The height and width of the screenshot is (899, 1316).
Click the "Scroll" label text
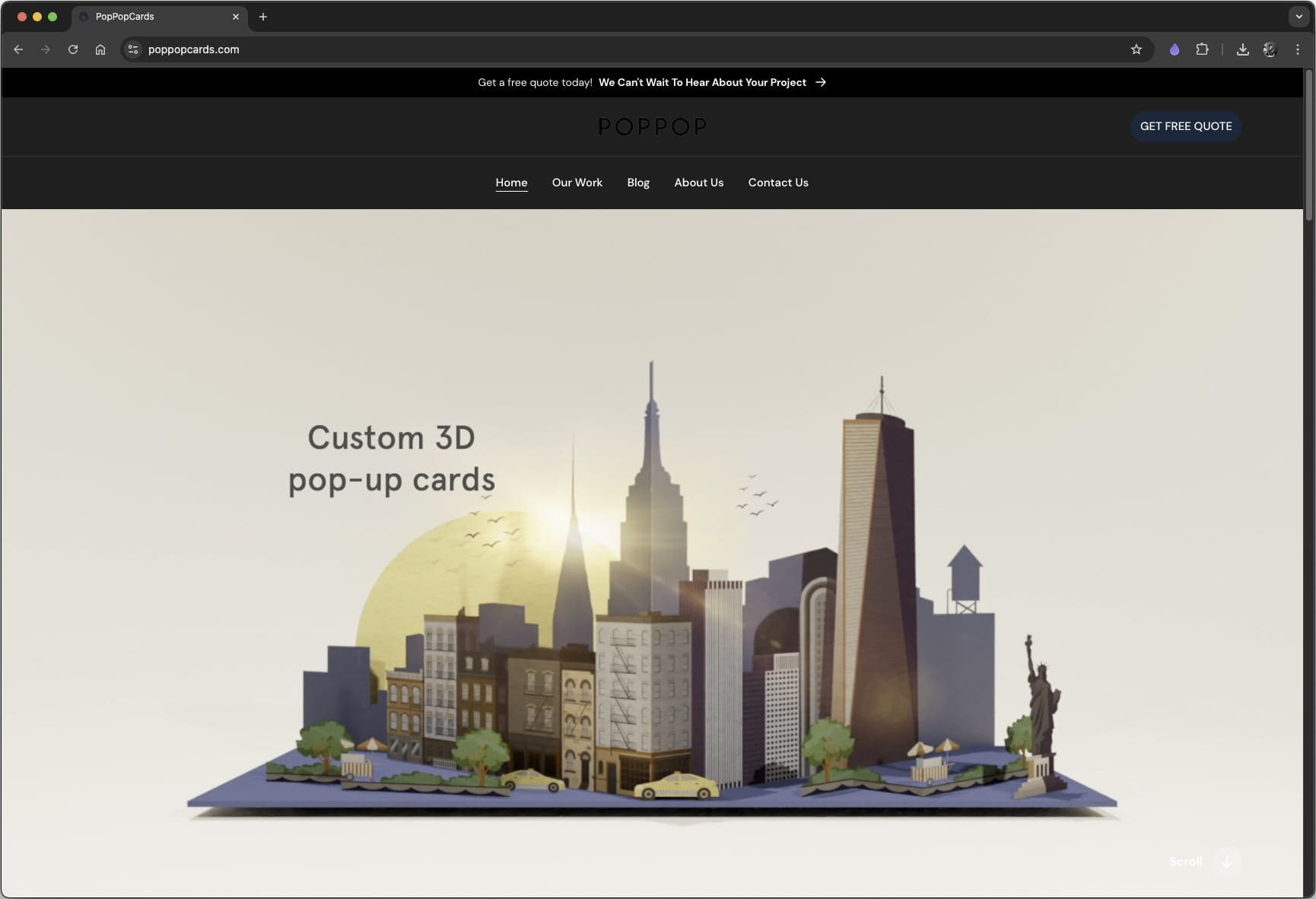[1186, 862]
